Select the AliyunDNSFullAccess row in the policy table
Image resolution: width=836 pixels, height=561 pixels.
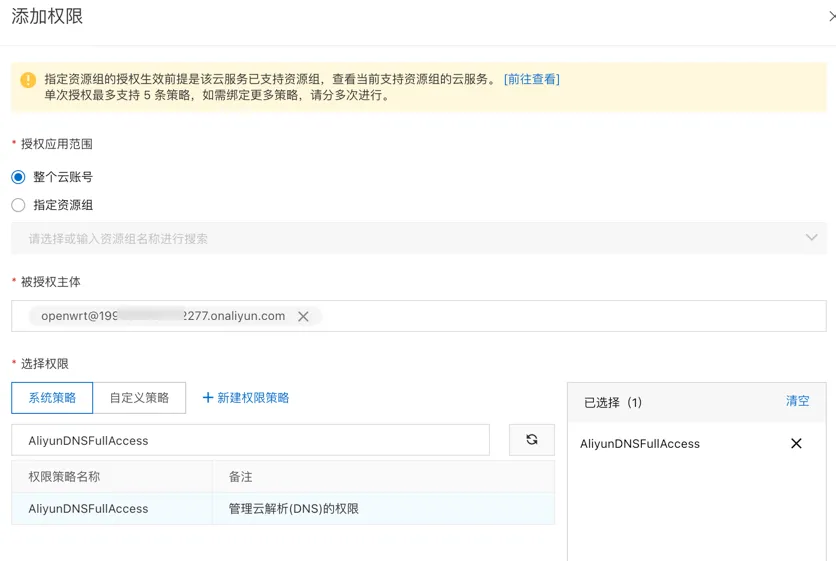(283, 509)
